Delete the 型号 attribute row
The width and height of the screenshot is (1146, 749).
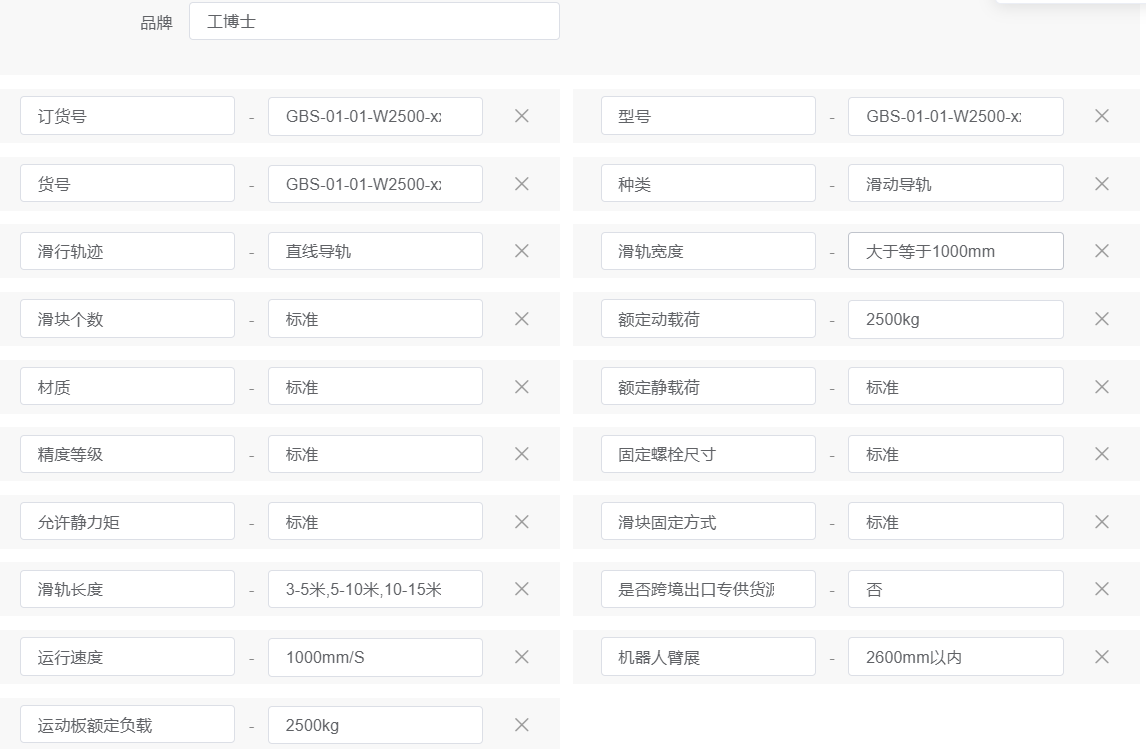tap(1101, 116)
